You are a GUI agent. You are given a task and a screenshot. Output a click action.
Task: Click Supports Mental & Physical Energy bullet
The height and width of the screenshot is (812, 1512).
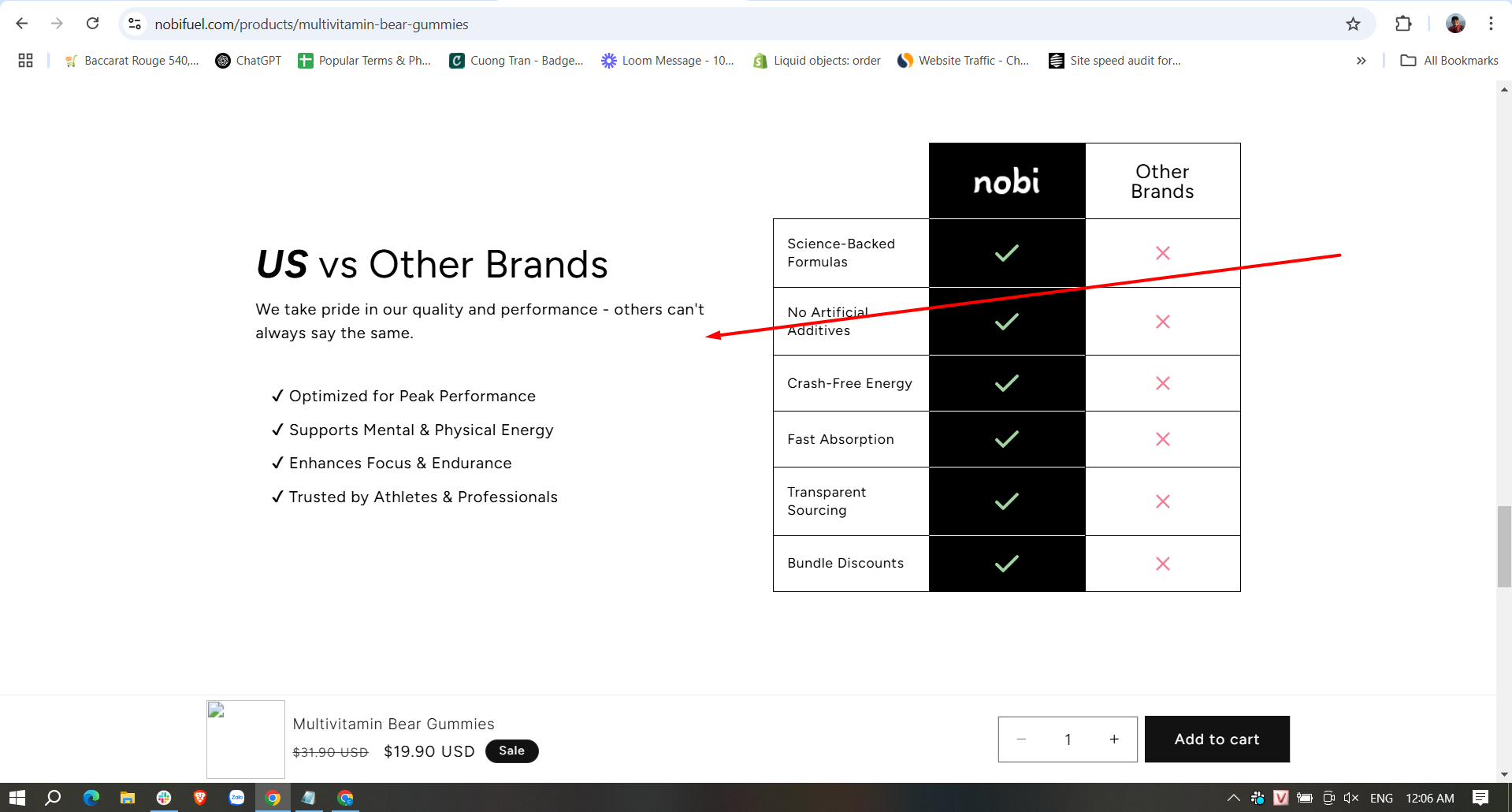(x=413, y=430)
